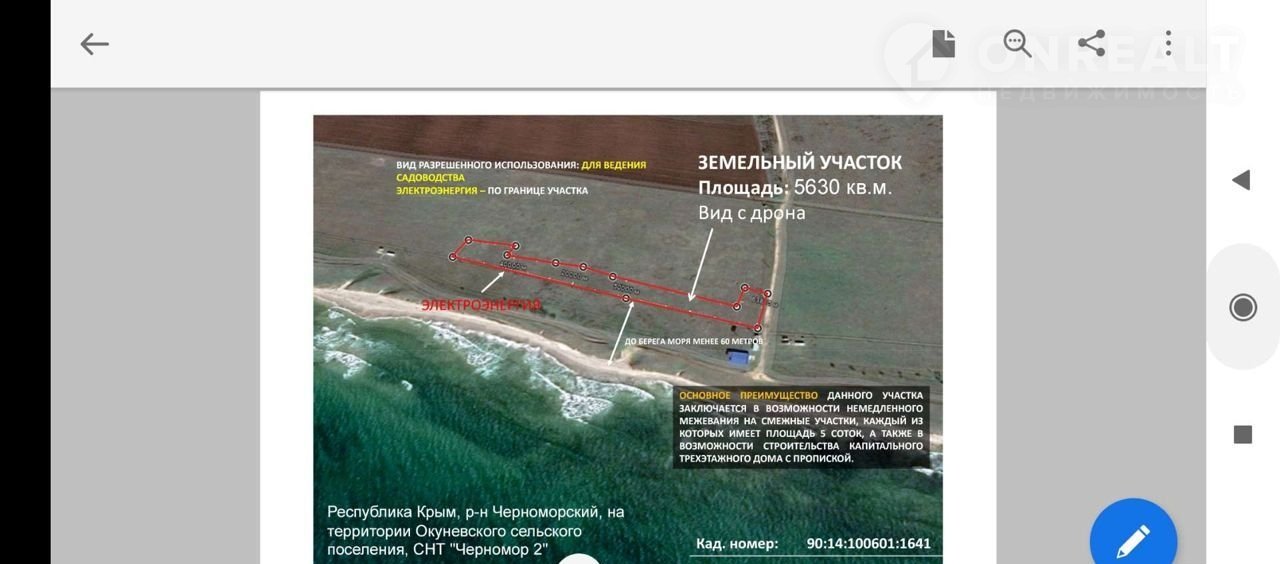This screenshot has height=564, width=1280.
Task: Tap the 'Площадь: 5630 кв.м.' text
Action: (794, 188)
